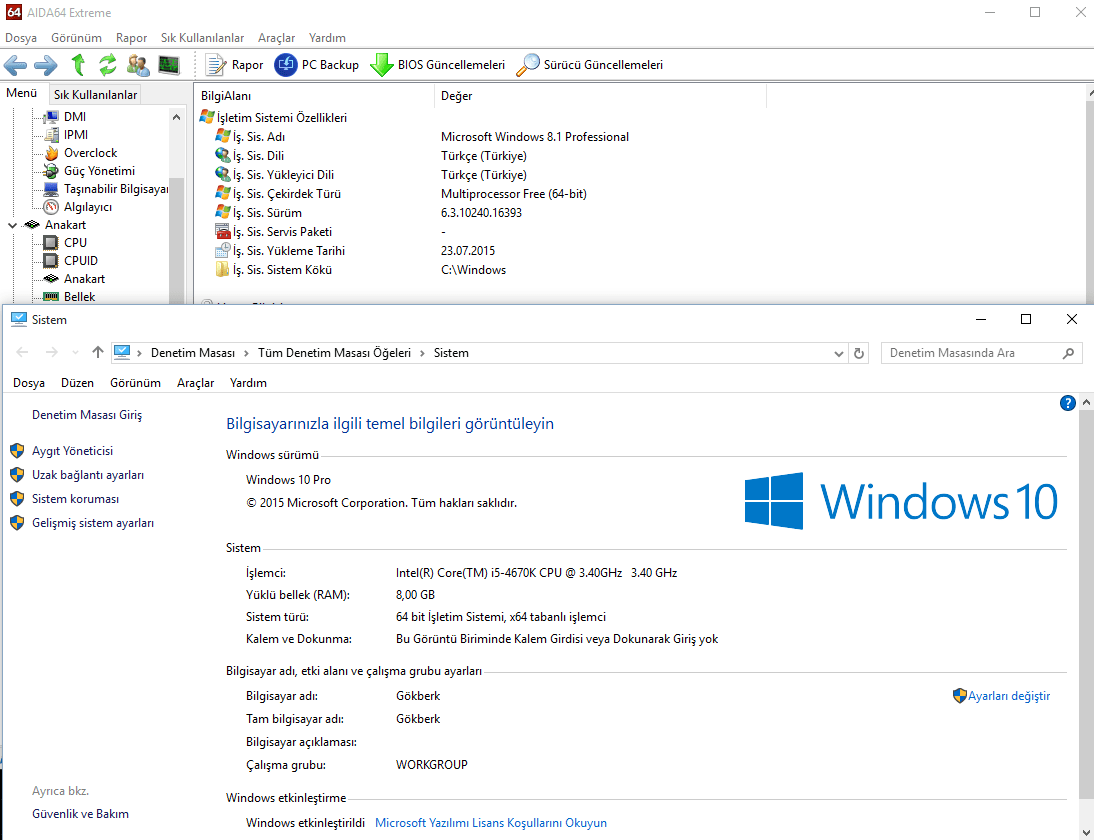Open the AIDA64 Görünüm menu
Viewport: 1094px width, 840px height.
point(76,38)
